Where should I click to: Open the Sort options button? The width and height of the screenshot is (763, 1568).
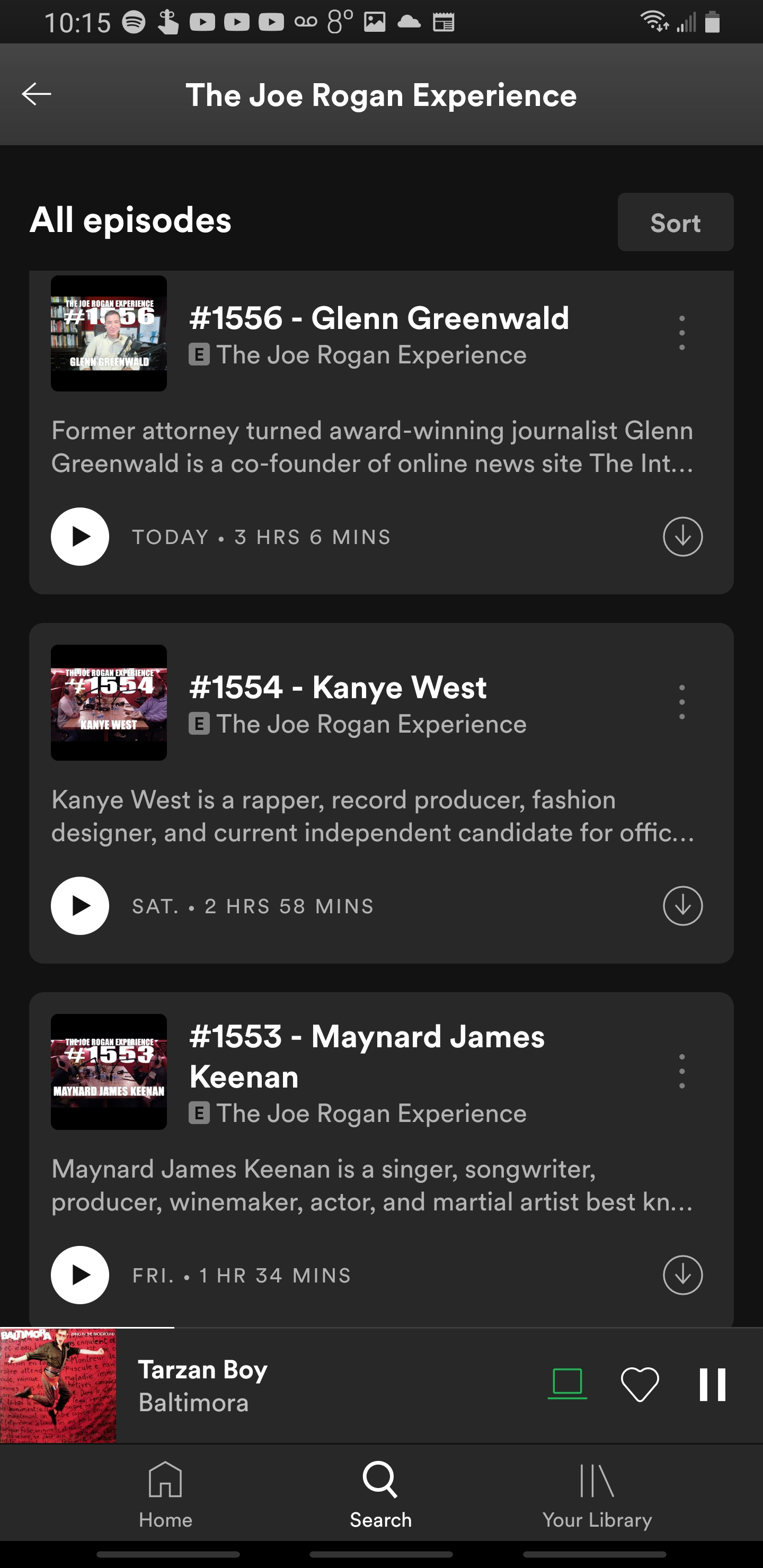coord(676,222)
